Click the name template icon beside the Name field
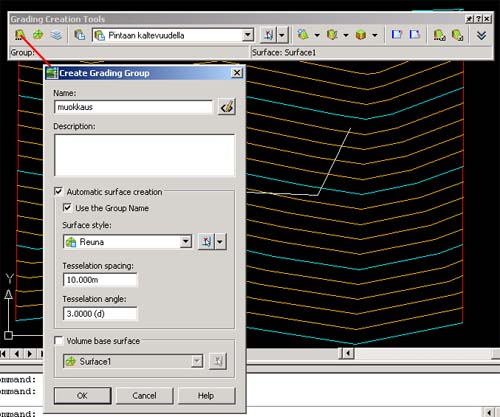The height and width of the screenshot is (417, 500). 227,107
